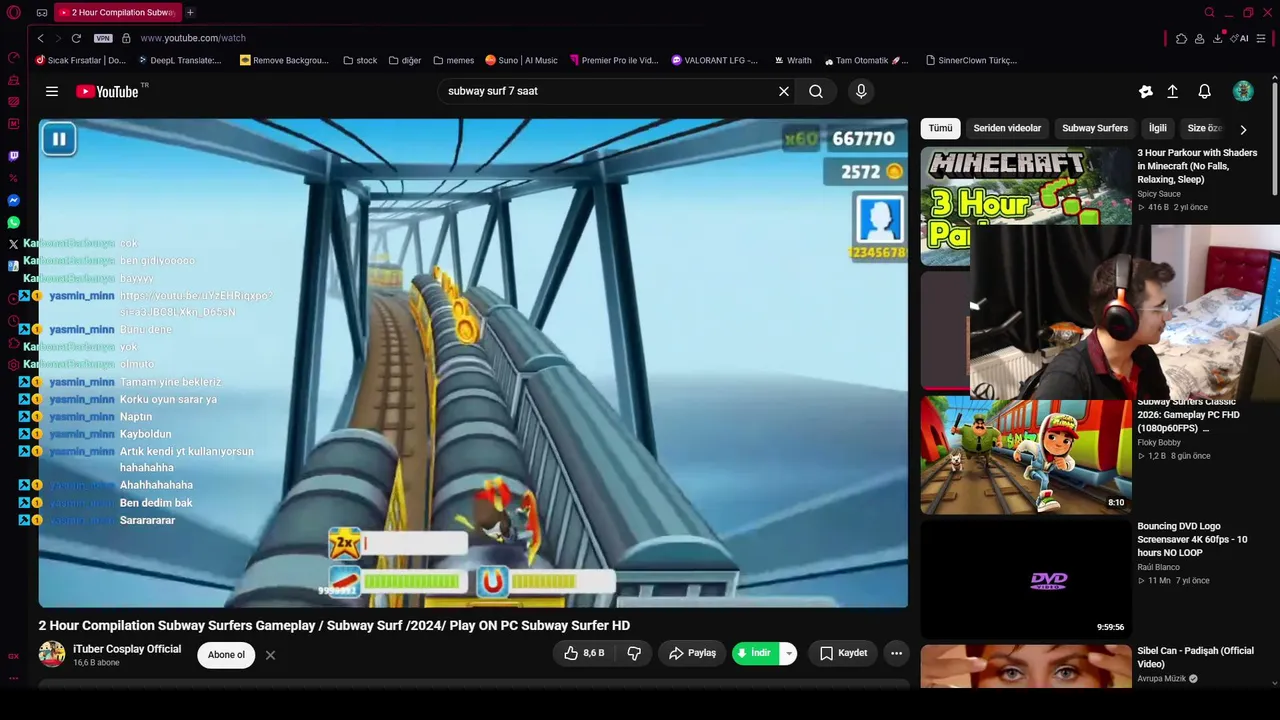Download video with green İndir button

tap(756, 653)
